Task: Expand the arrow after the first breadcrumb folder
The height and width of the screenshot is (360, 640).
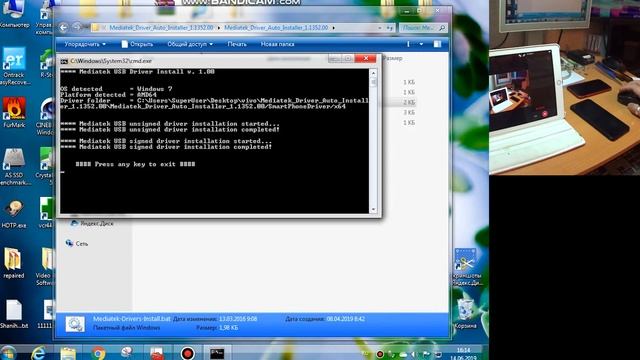Action: pyautogui.click(x=218, y=28)
